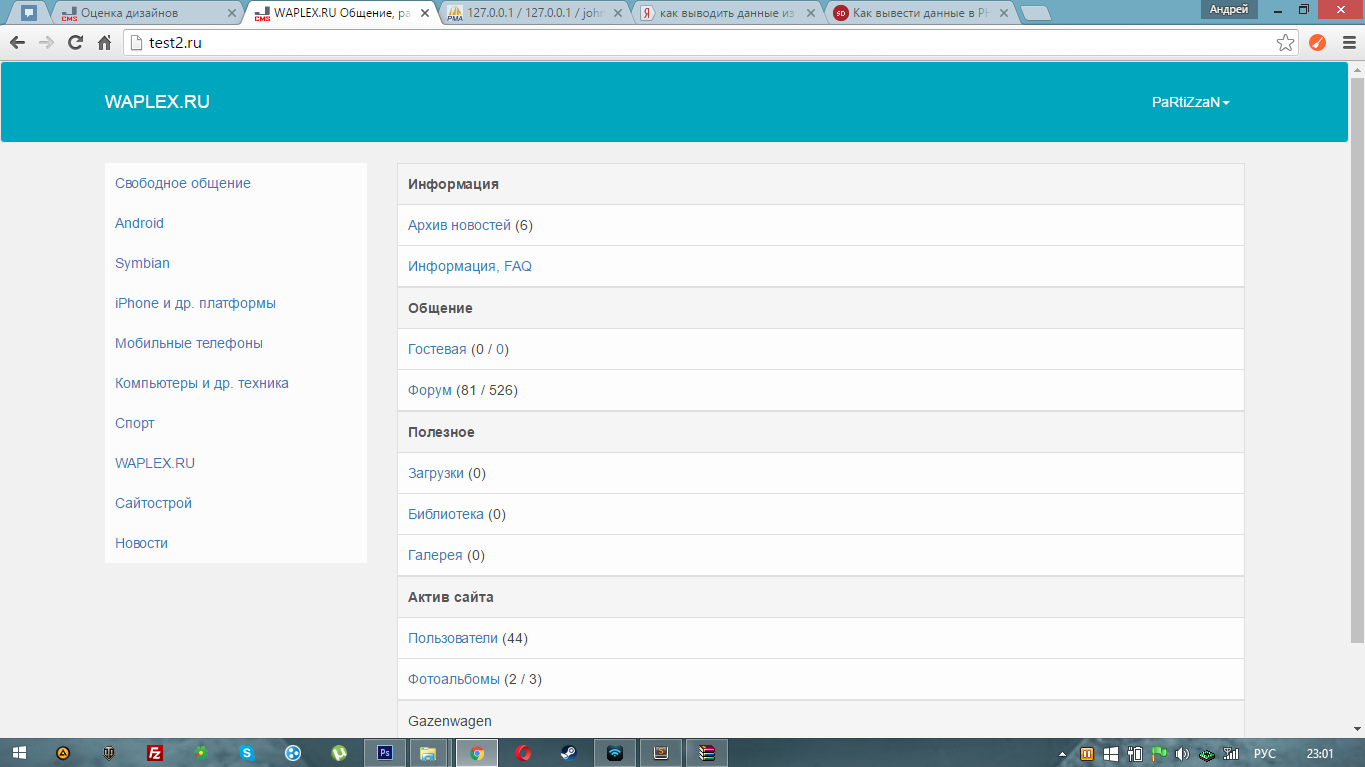The height and width of the screenshot is (767, 1365).
Task: Open the Пользователи users link
Action: (453, 638)
